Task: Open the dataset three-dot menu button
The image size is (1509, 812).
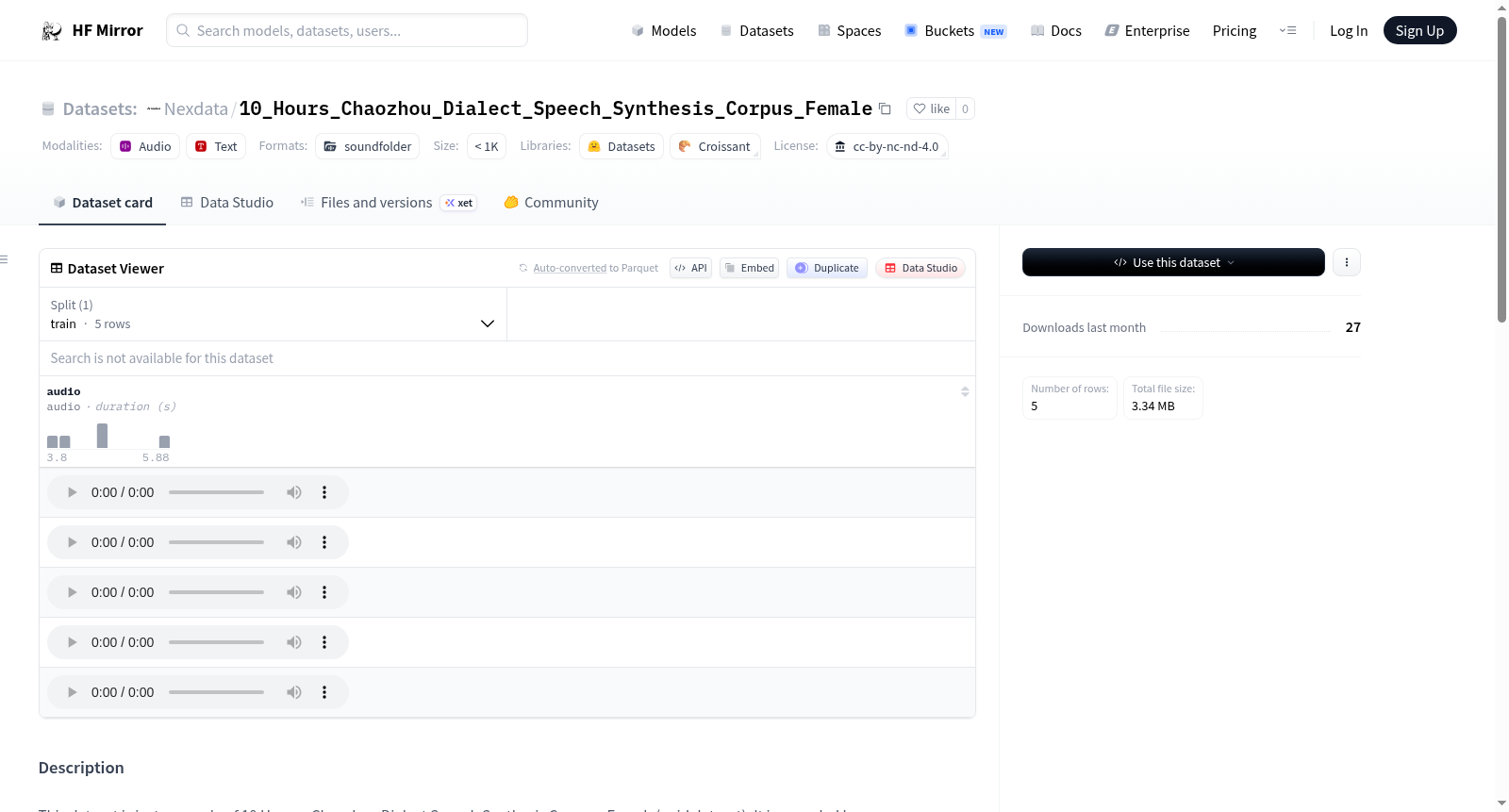Action: [1347, 262]
